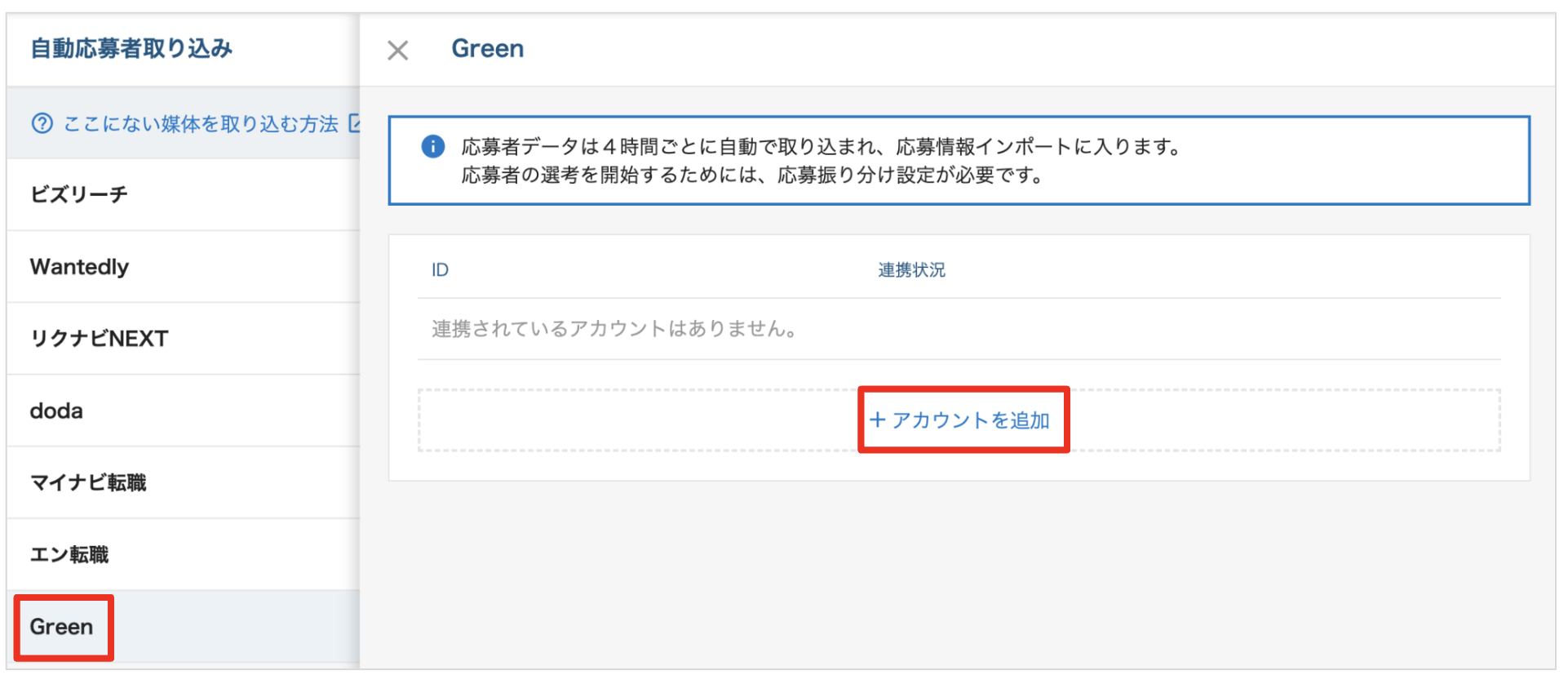Click the external link icon beside help text

pos(355,123)
